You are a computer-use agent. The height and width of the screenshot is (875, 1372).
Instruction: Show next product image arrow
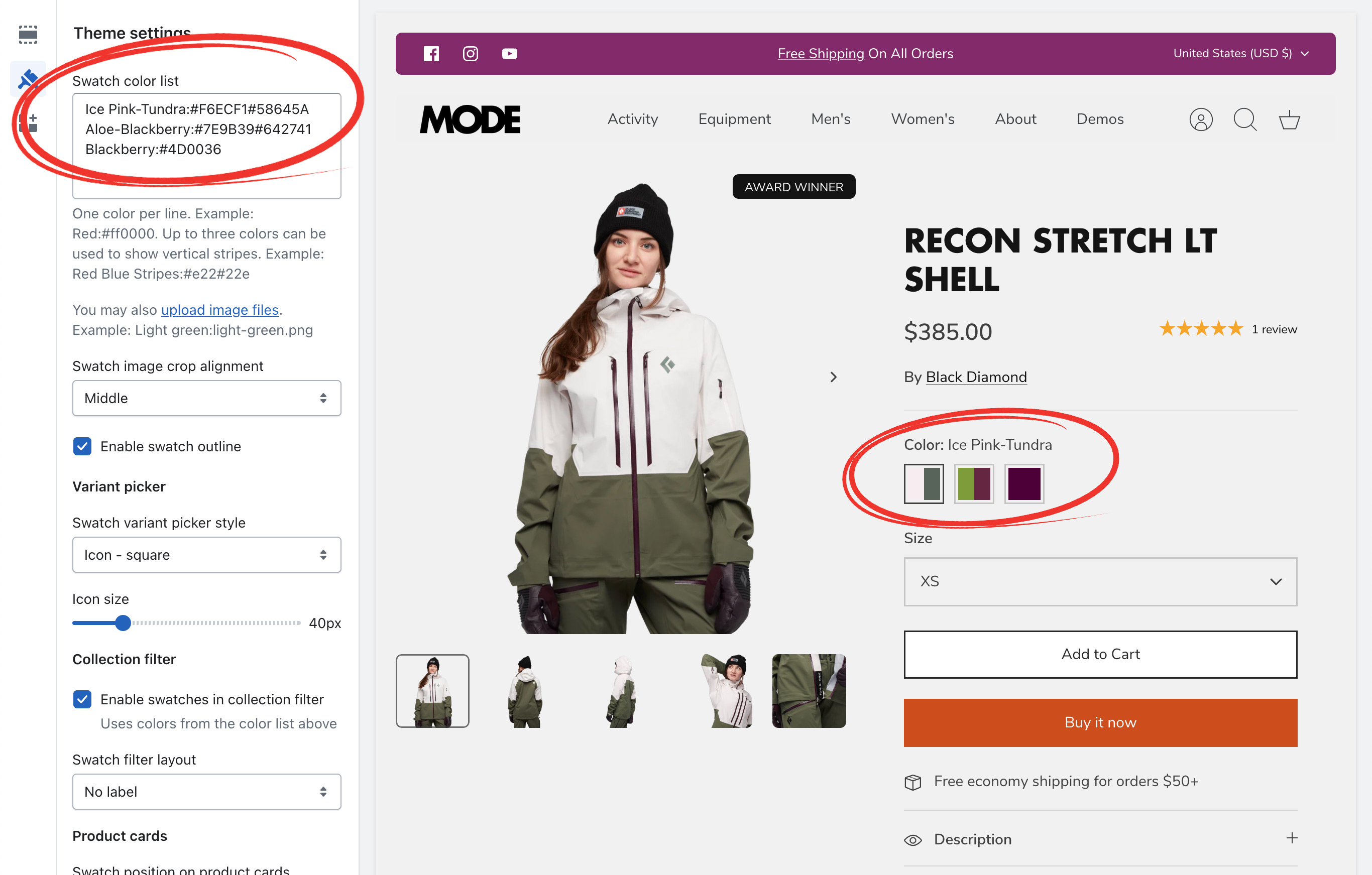tap(834, 377)
